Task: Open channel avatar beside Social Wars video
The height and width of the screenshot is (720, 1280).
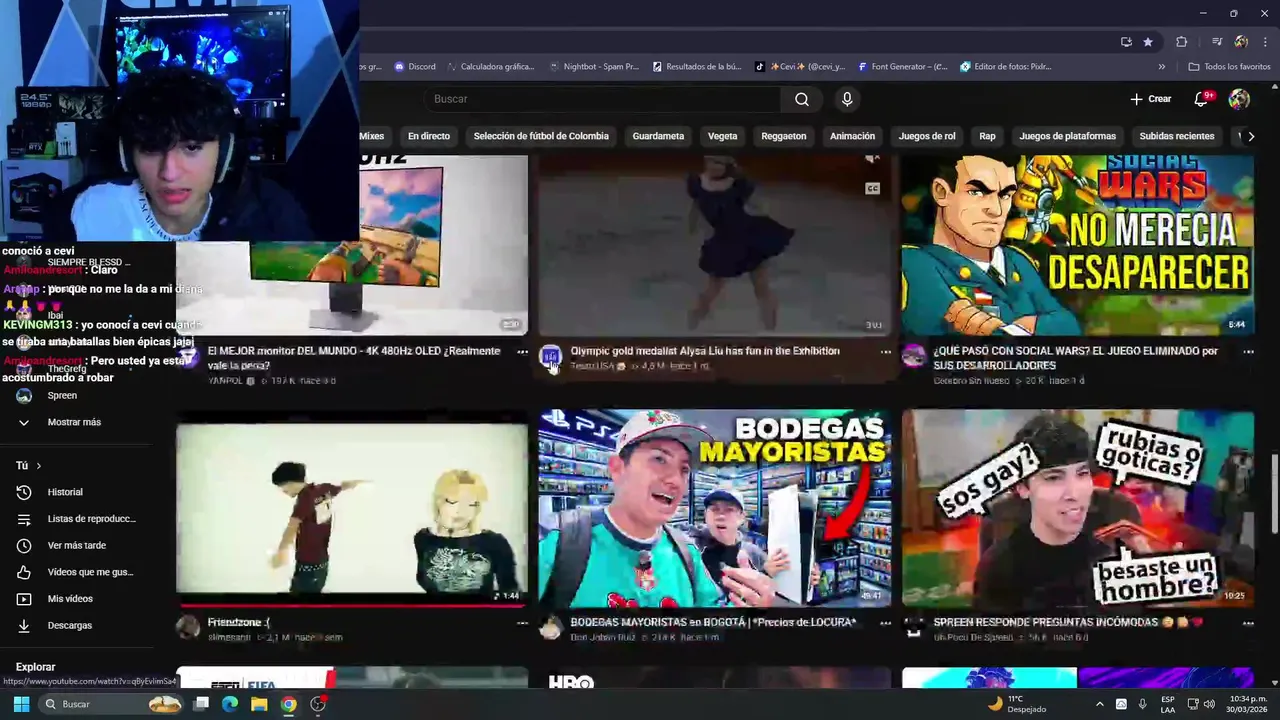Action: pos(914,357)
